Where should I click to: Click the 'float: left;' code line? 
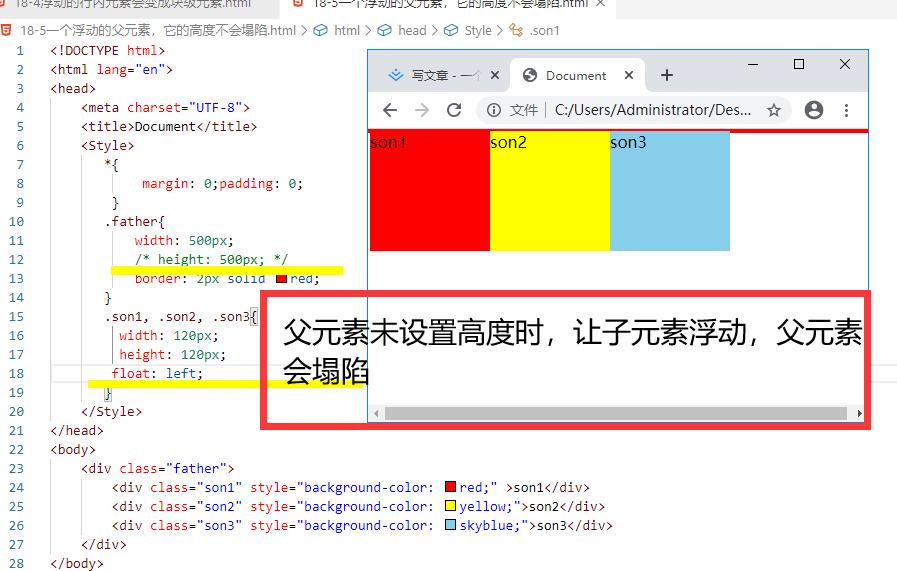(157, 374)
